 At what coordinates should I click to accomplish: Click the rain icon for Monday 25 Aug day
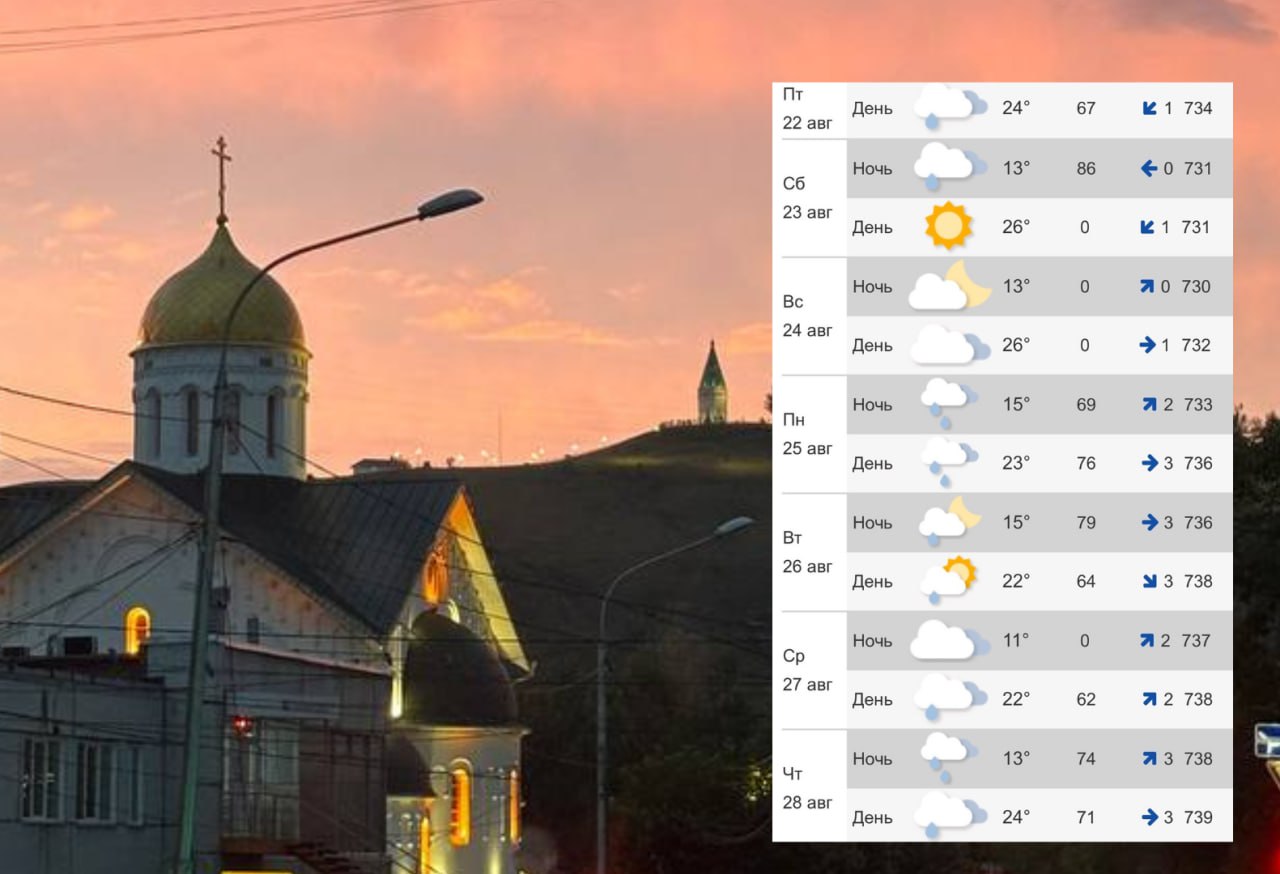tap(949, 462)
